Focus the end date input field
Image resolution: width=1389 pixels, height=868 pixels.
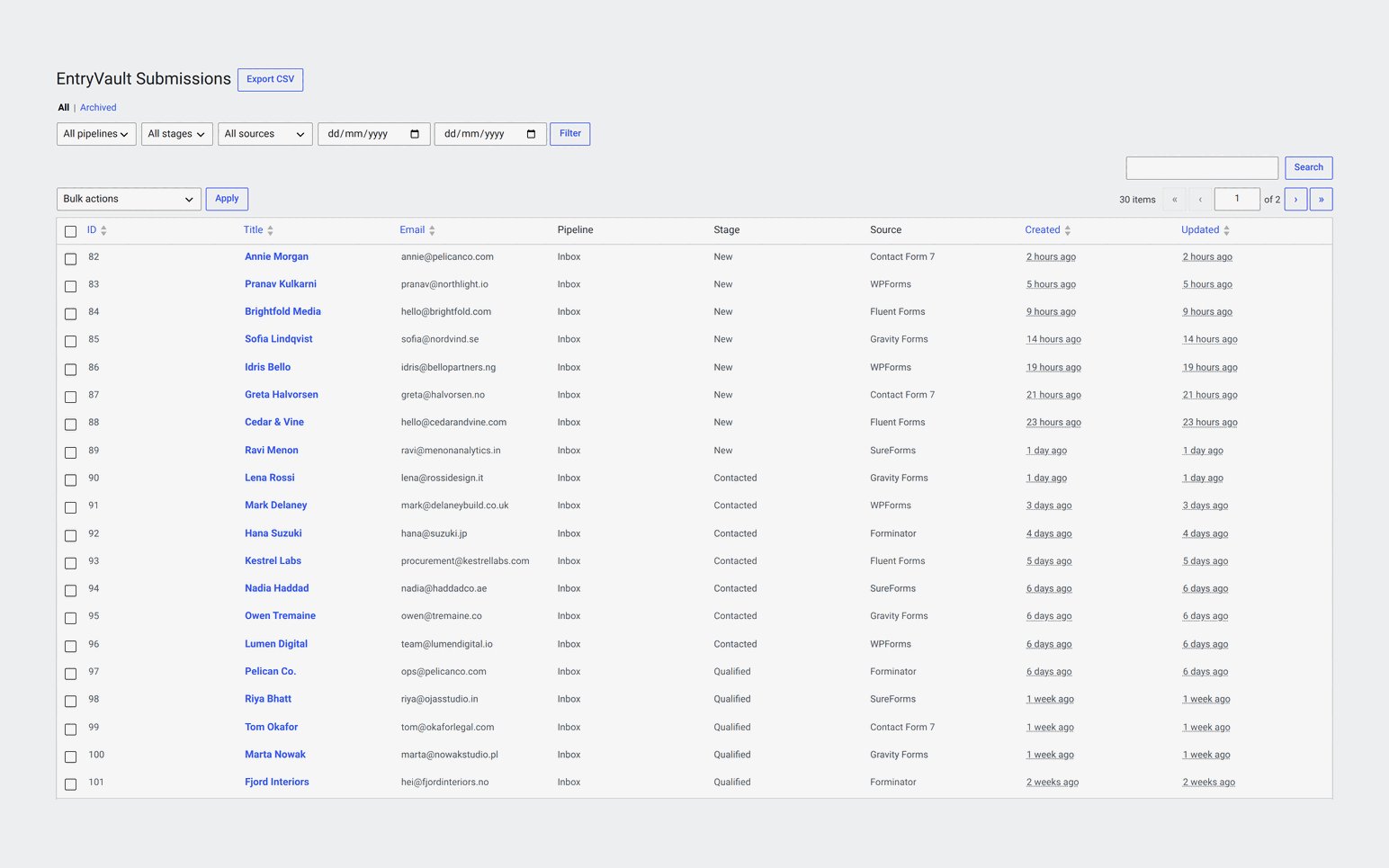click(490, 134)
